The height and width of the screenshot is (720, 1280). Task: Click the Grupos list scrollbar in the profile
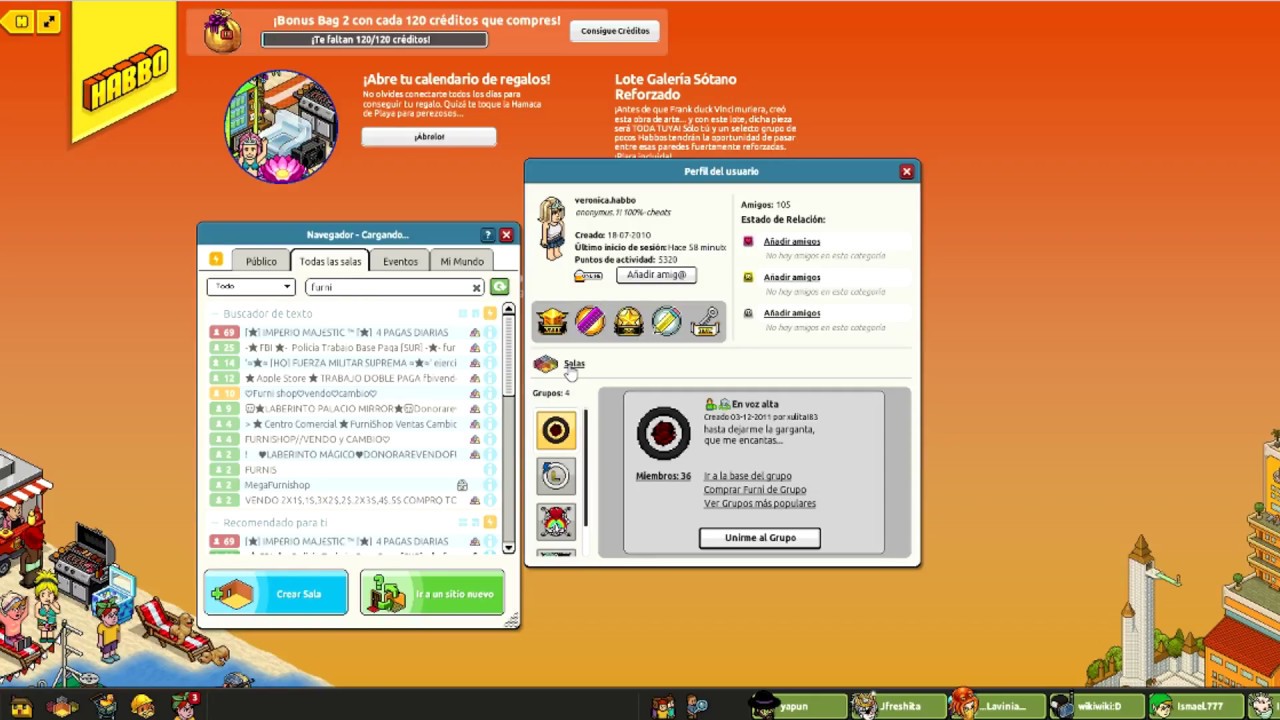click(x=586, y=468)
